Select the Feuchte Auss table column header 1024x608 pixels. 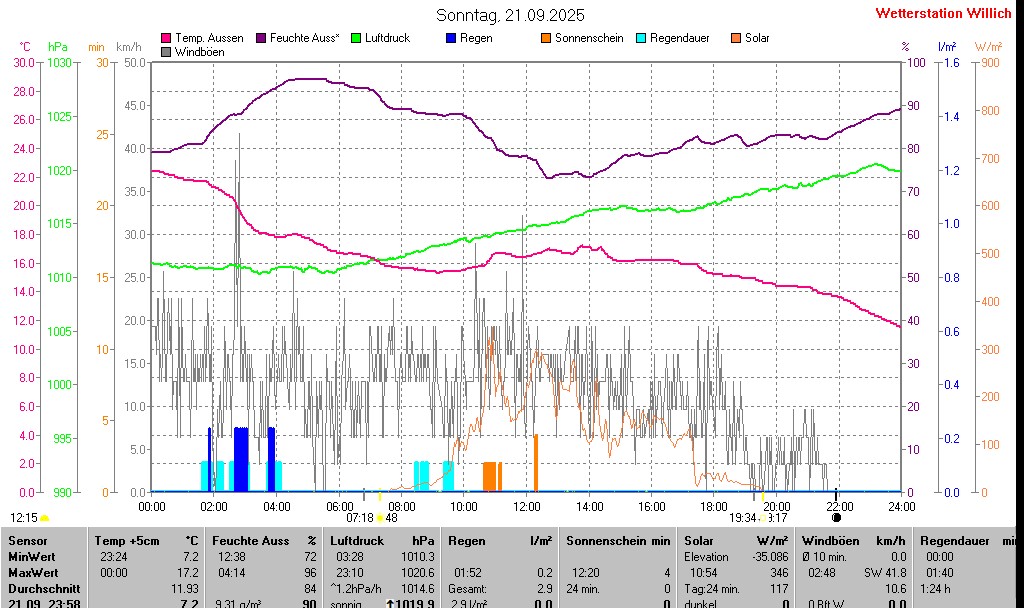[264, 541]
